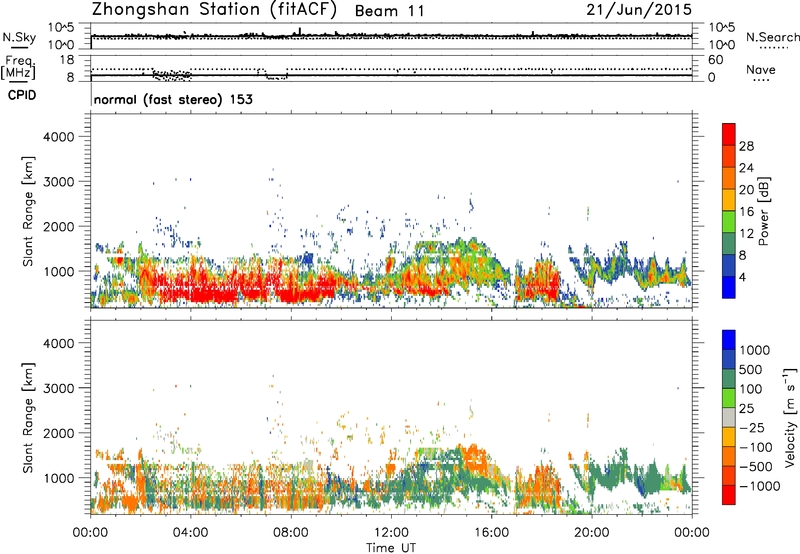Click the 'N.Search' legend label

pos(773,37)
